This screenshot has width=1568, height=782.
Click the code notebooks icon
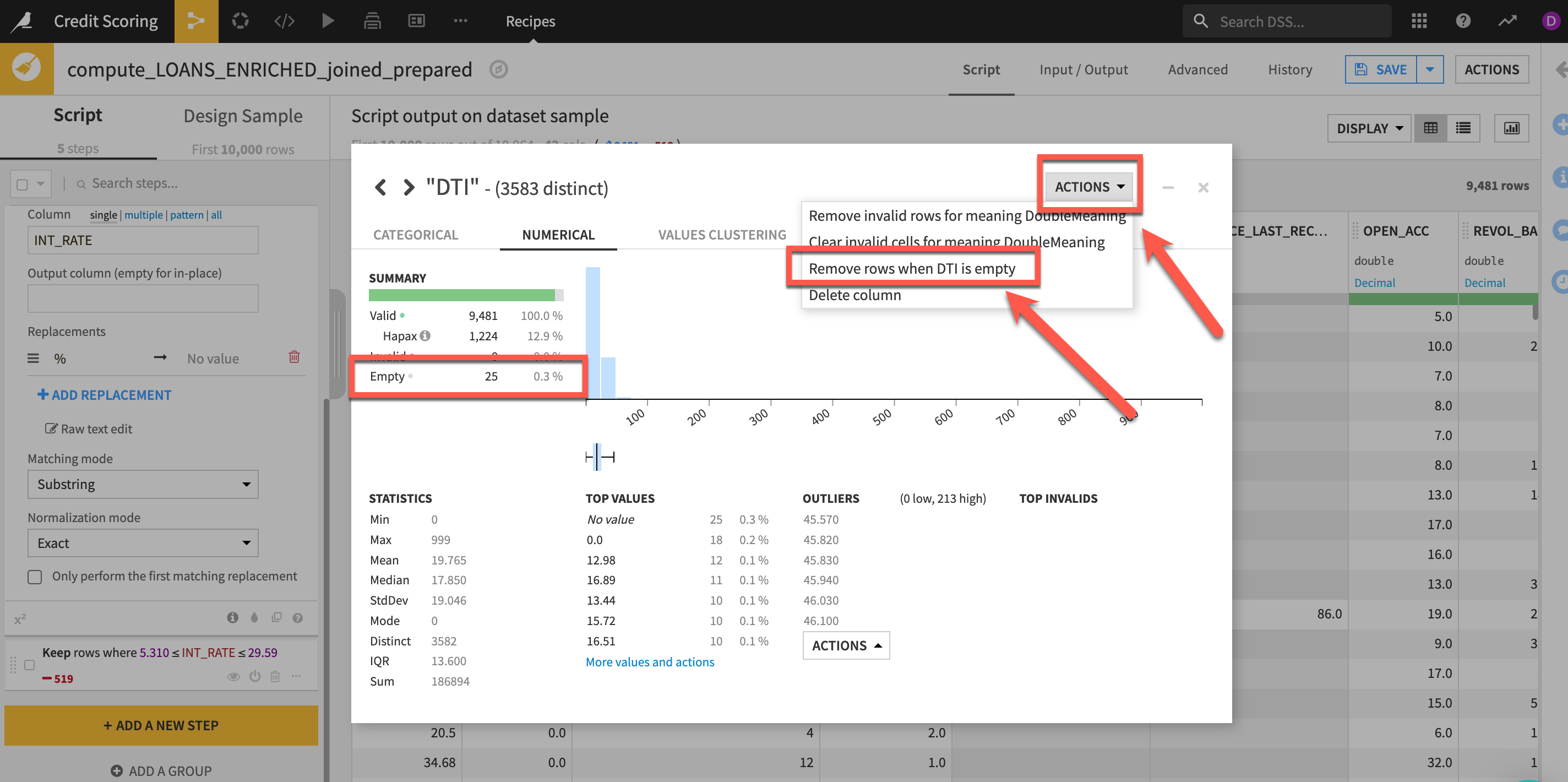pos(284,21)
